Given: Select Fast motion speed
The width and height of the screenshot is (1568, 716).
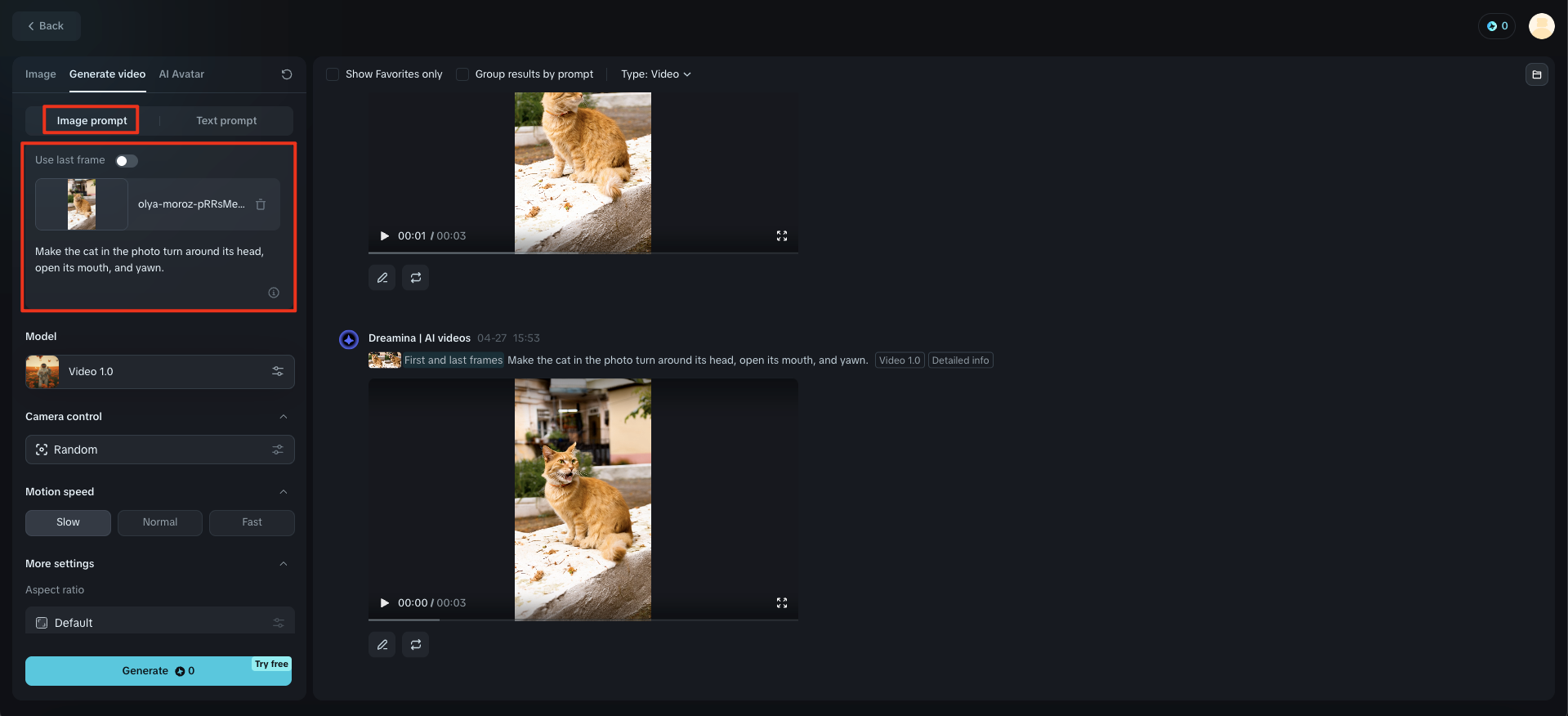Looking at the screenshot, I should pos(252,523).
